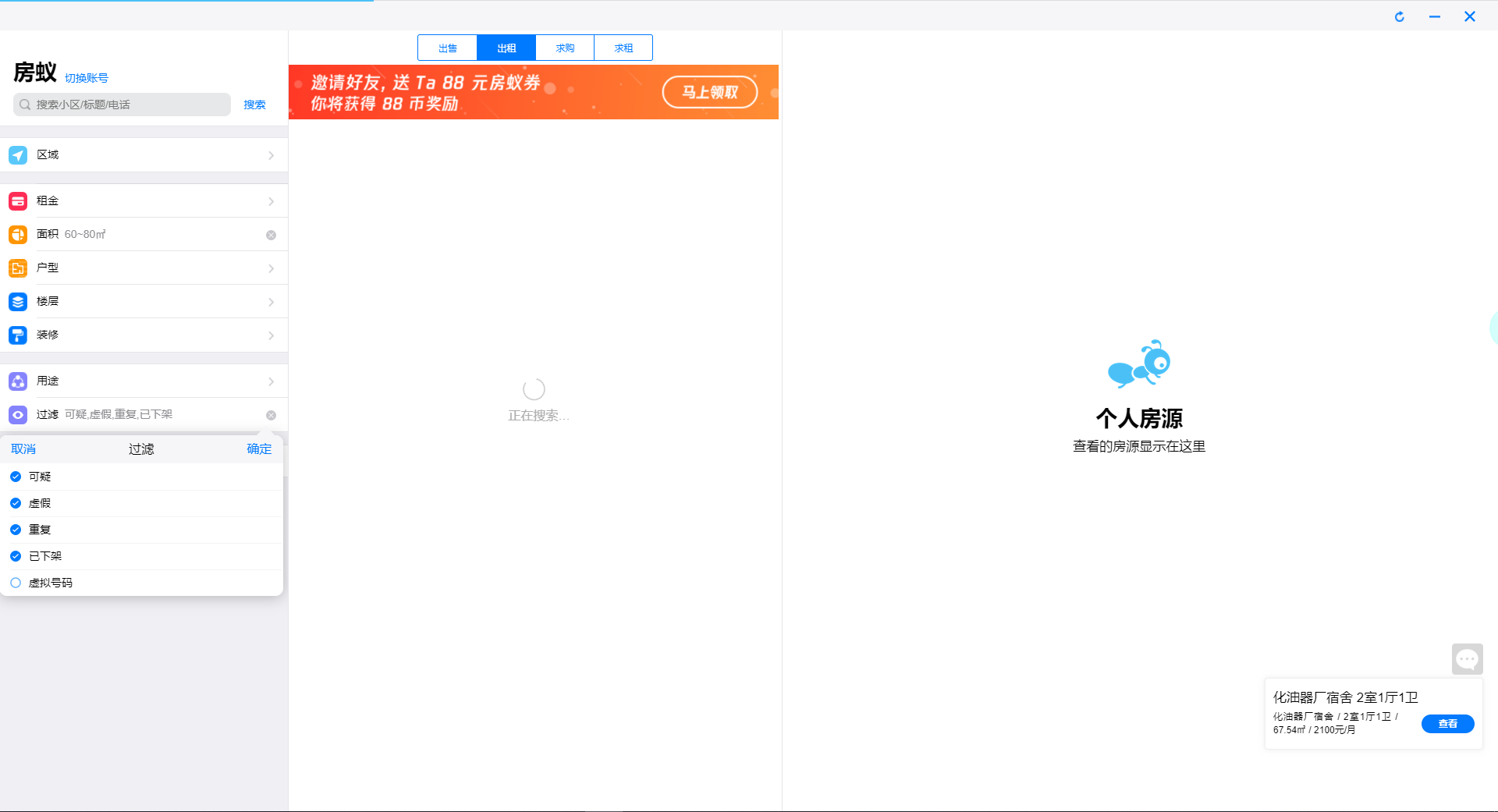1498x812 pixels.
Task: Expand the 租金 filter row
Action: [x=144, y=201]
